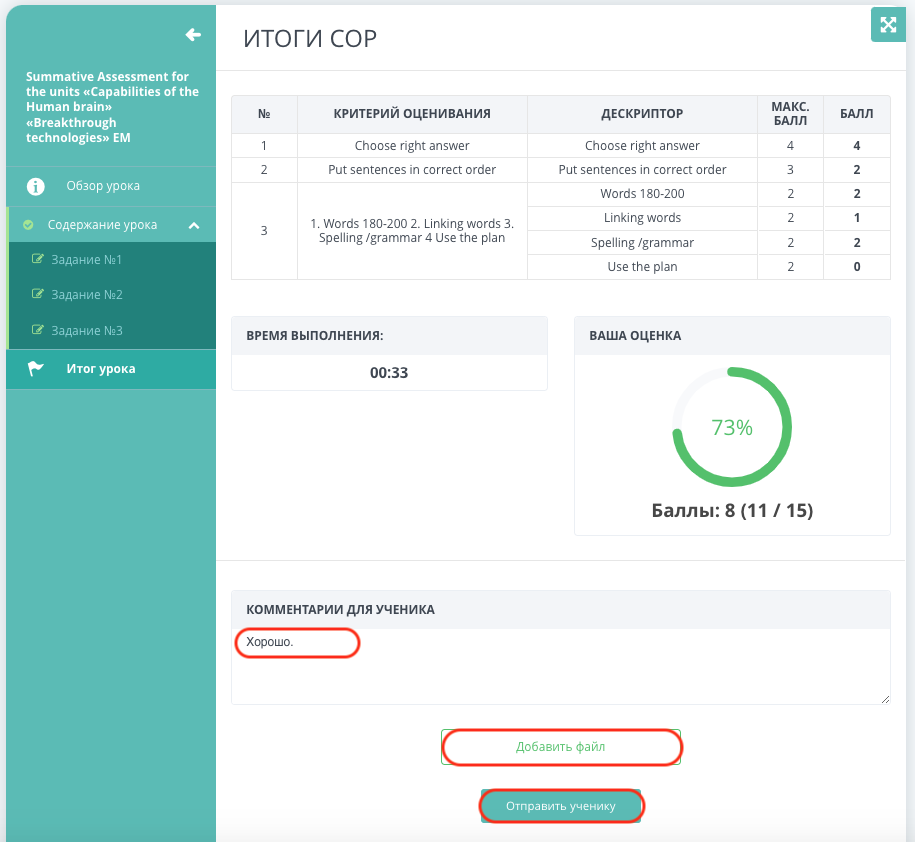Click the Put sentences in correct order criterion cell
Screen dimensions: 915x842
point(412,170)
